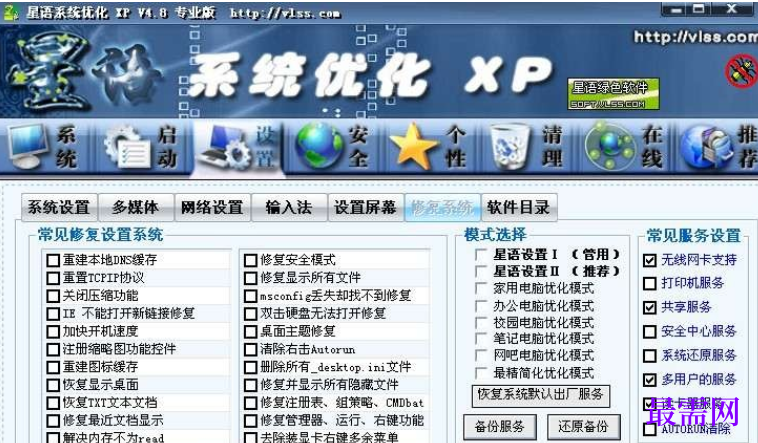Switch to the 多媒体 tab
The image size is (758, 443).
pos(135,207)
